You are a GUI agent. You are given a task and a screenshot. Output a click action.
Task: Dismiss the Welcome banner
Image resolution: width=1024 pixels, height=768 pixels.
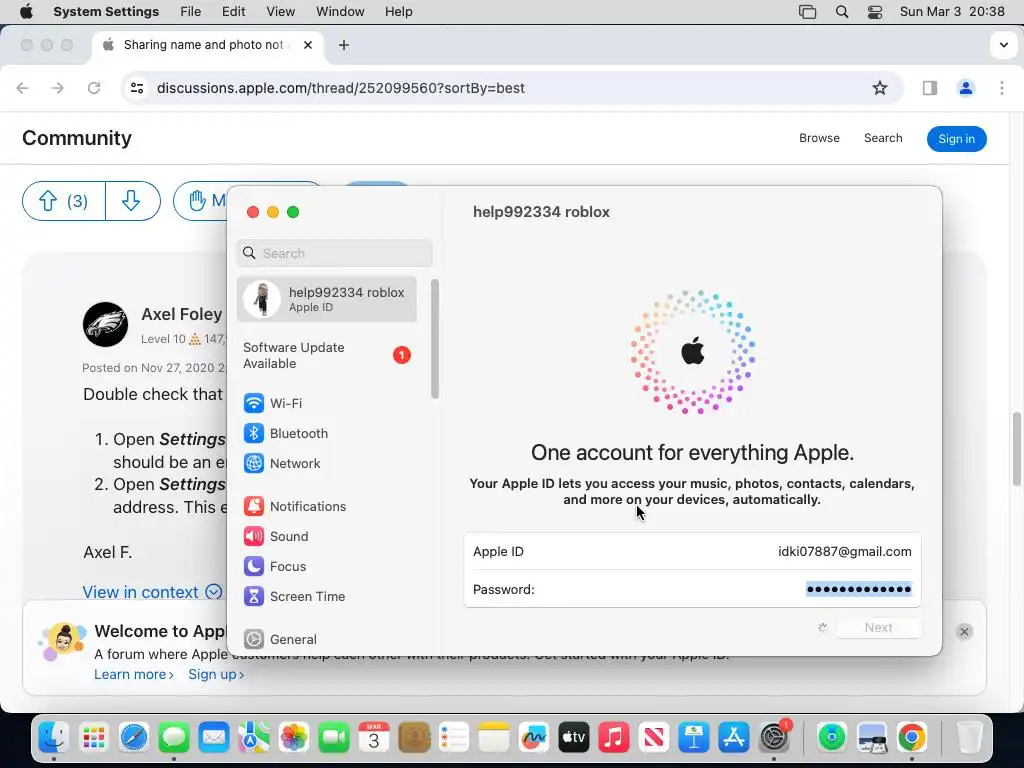click(x=964, y=632)
